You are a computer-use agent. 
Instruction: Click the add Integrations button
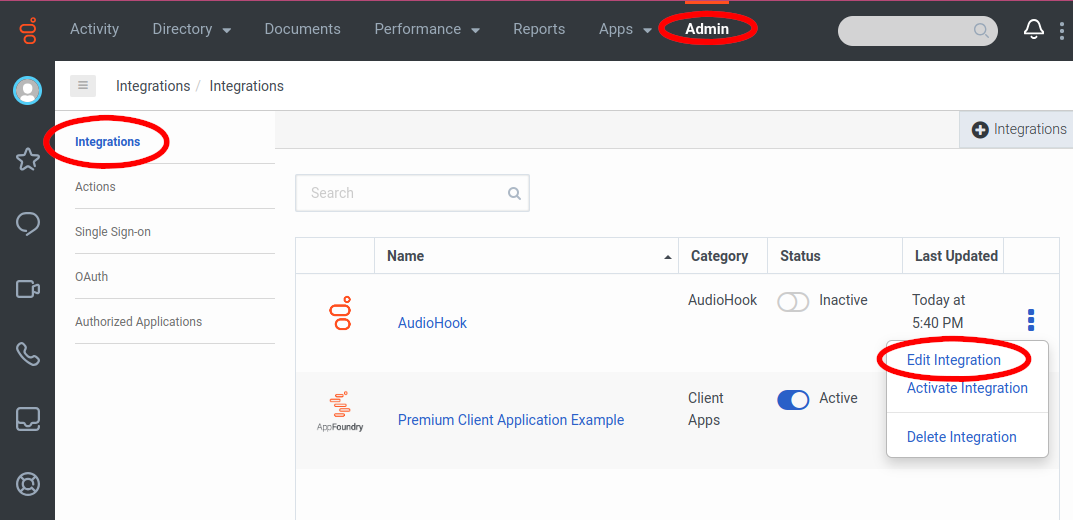tap(1018, 130)
